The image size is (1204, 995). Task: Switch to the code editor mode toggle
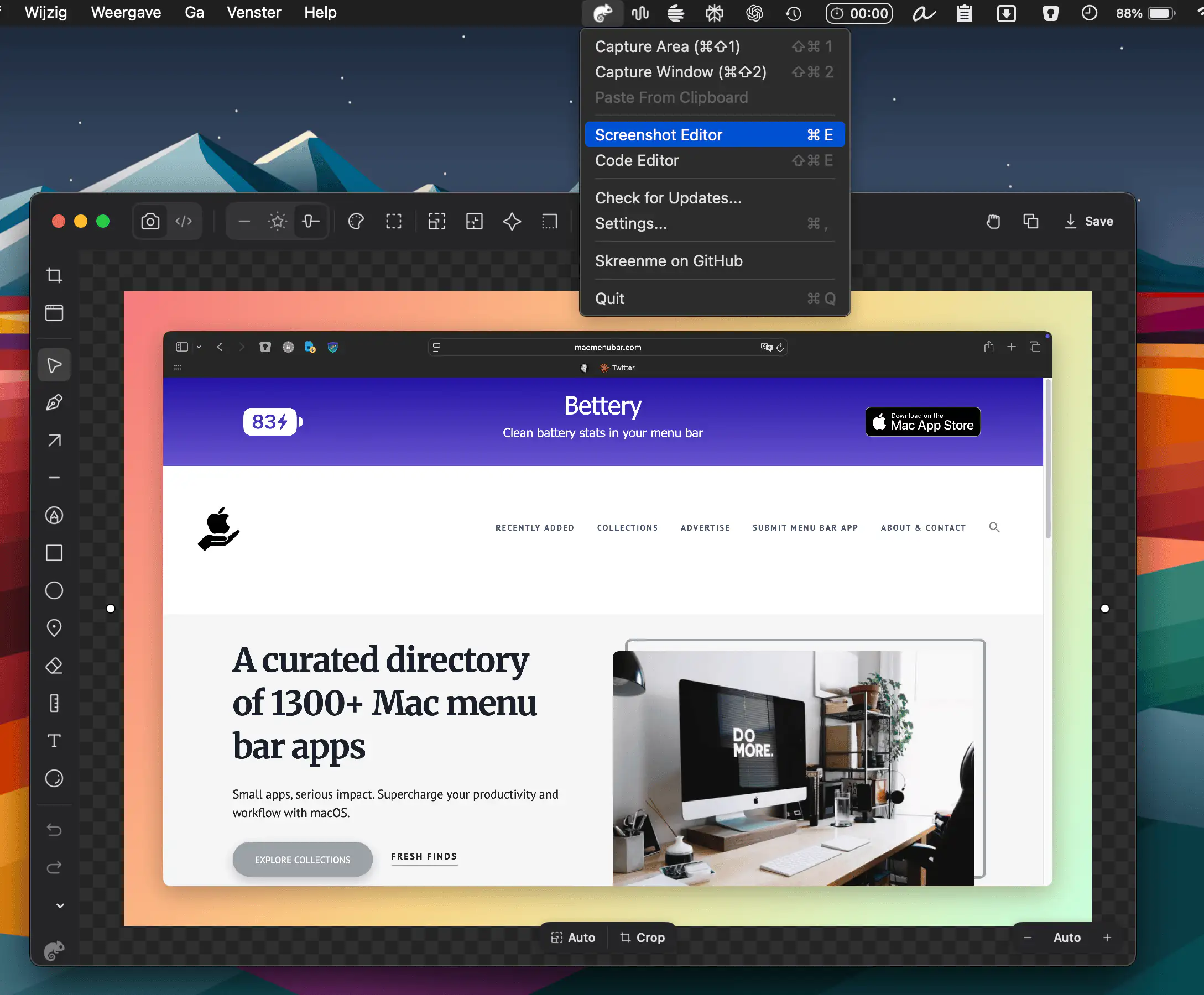(184, 221)
